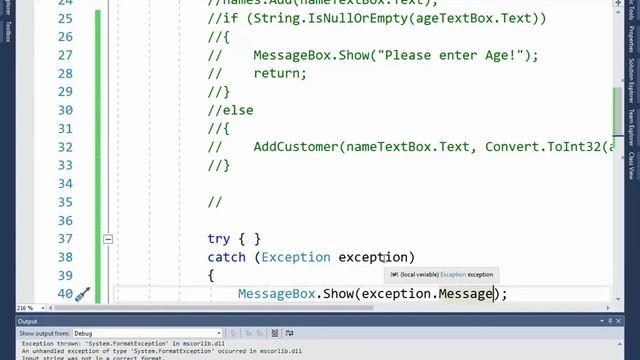Screen dimensions: 640x360
Task: Click 'Exception thrown' line in Output
Action: [123, 344]
